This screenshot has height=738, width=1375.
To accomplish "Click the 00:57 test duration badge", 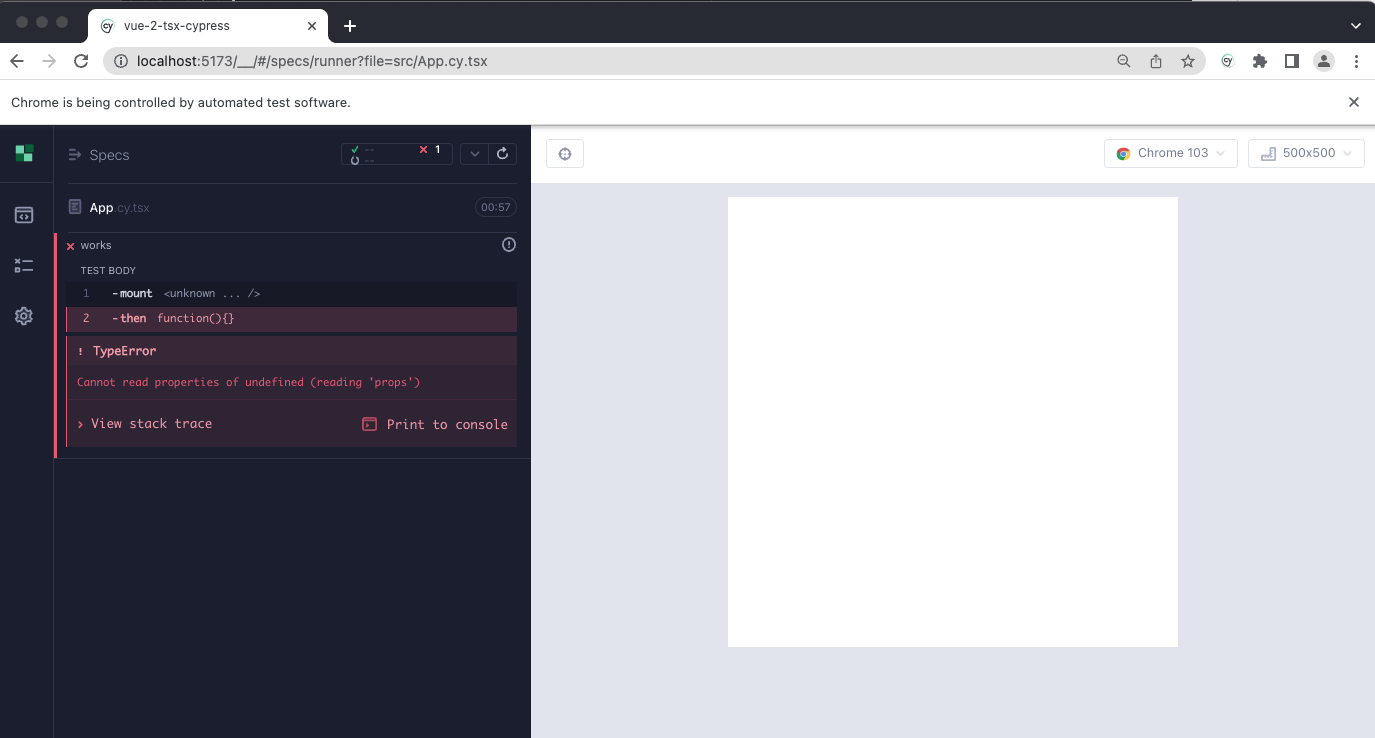I will click(x=495, y=207).
